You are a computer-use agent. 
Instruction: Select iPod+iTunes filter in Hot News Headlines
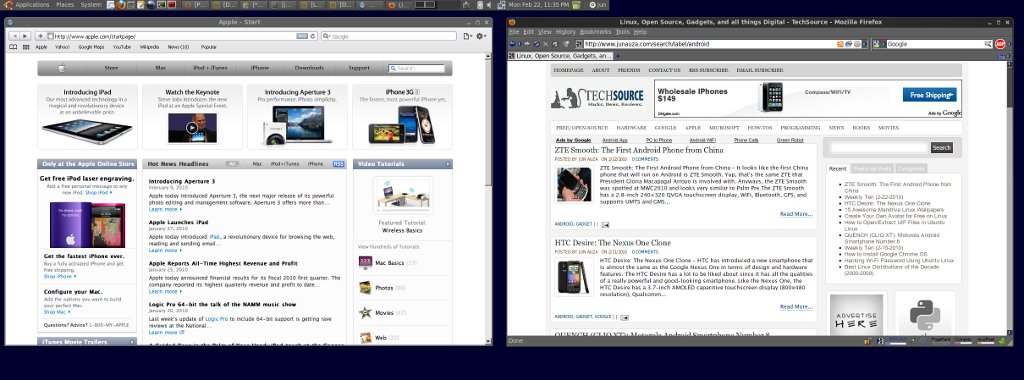pos(285,164)
